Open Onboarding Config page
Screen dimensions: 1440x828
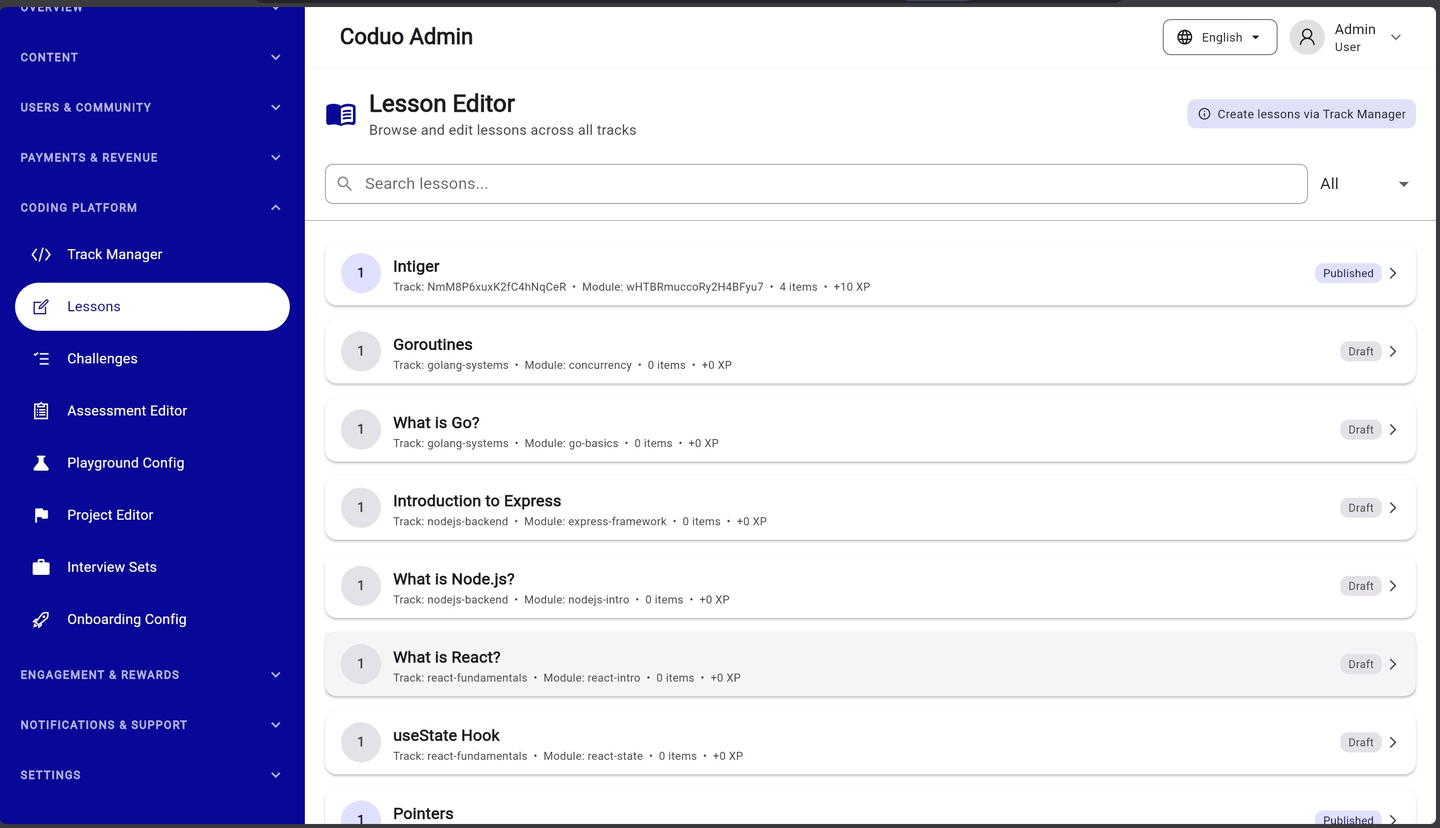[152, 619]
